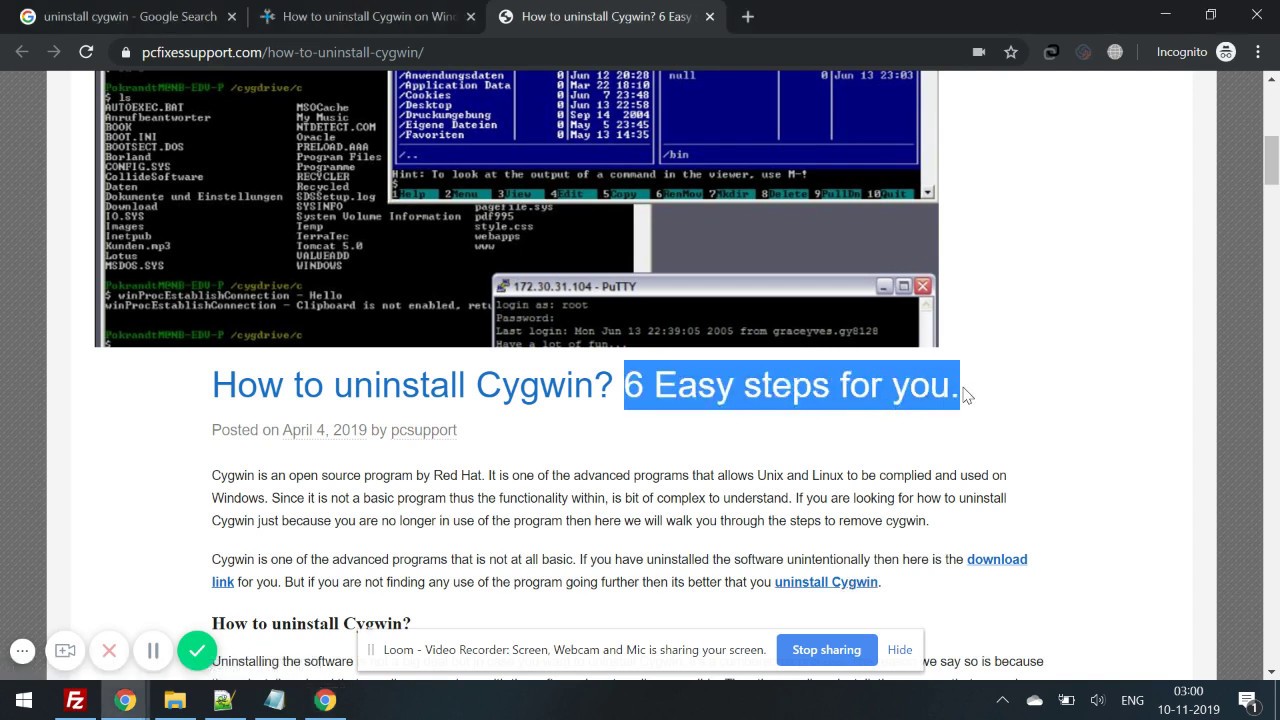Open the Windows Start menu

[24, 700]
